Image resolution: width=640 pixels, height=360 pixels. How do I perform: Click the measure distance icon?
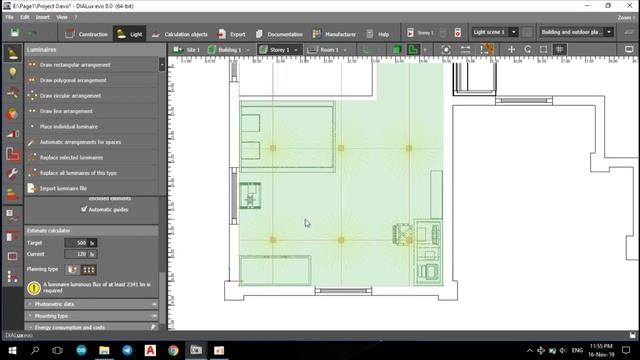coord(465,50)
